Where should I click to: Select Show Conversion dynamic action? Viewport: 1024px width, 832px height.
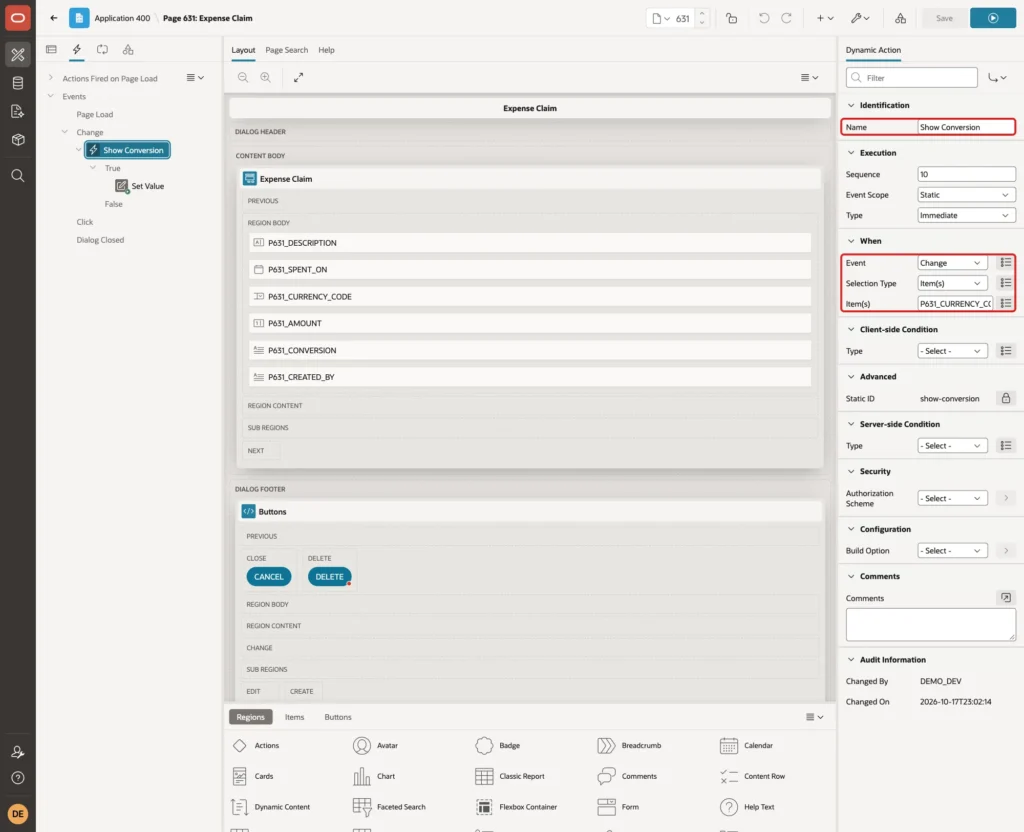127,150
